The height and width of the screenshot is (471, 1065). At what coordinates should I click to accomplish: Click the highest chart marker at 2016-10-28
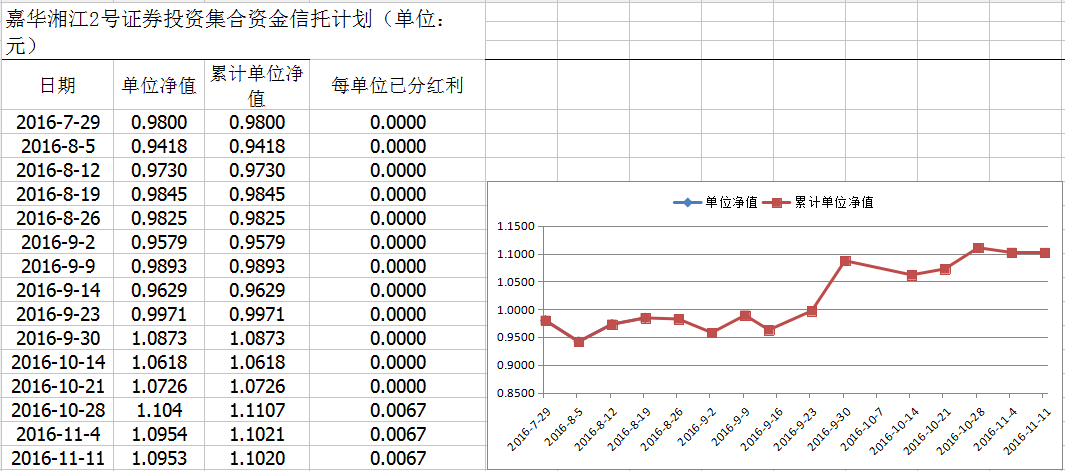pos(978,248)
